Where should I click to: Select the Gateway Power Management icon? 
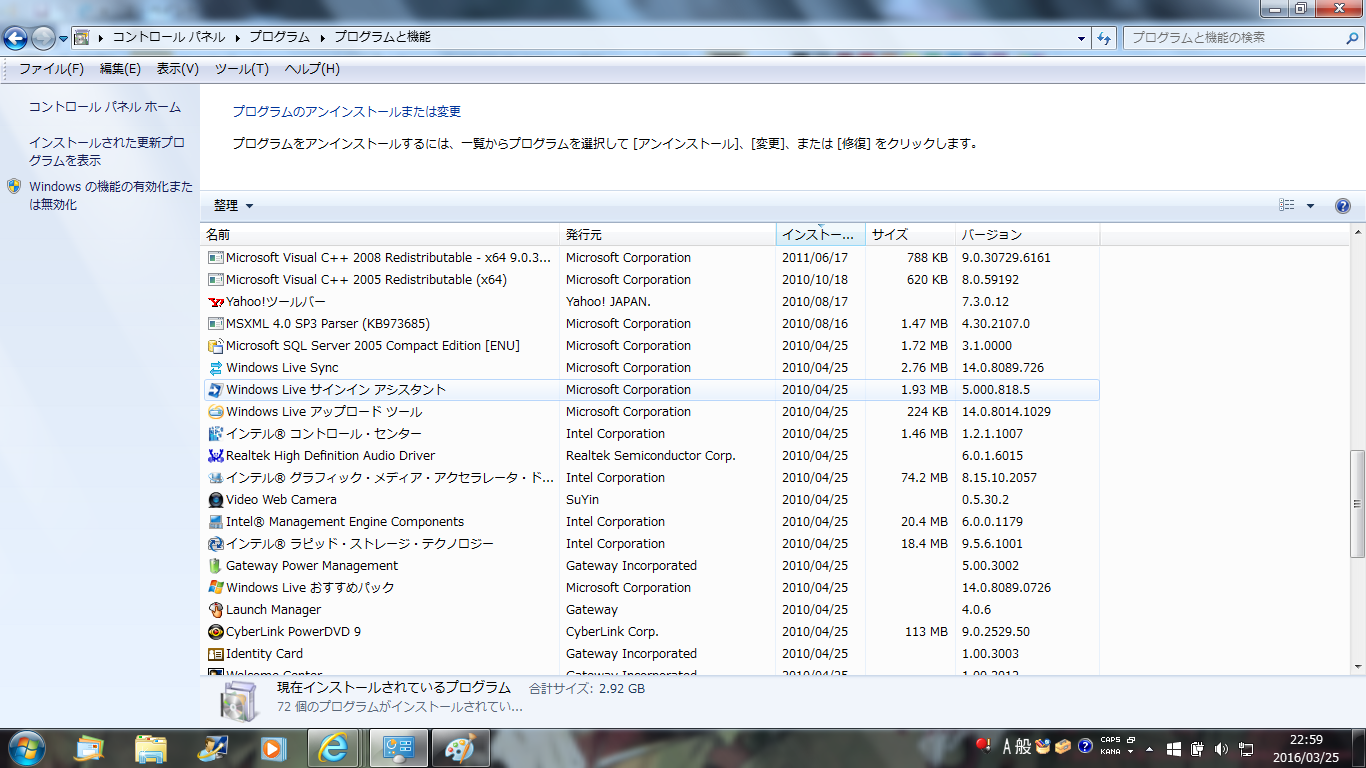pyautogui.click(x=215, y=566)
